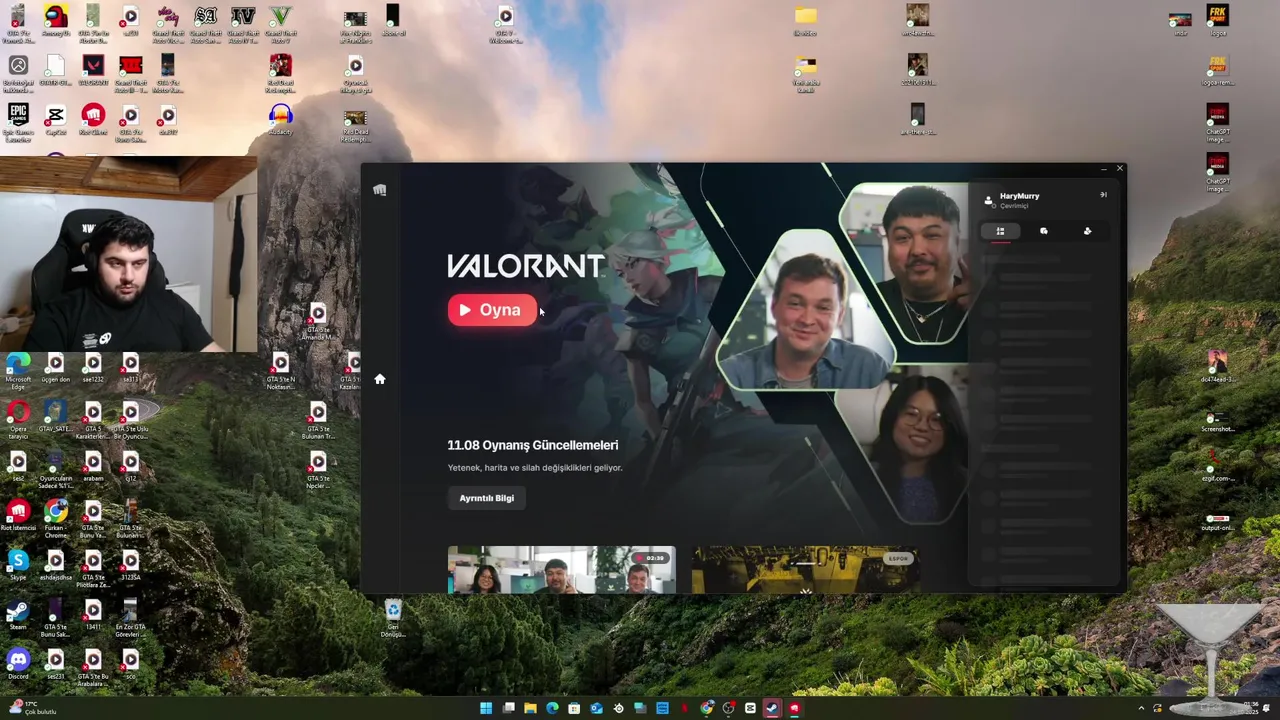1280x720 pixels.
Task: Open the Windows Start button on the taskbar
Action: (486, 708)
